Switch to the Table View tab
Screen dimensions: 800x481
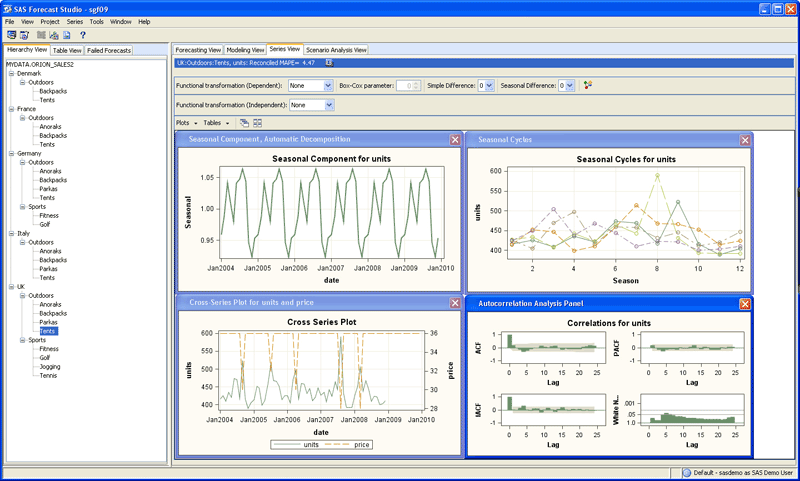[67, 50]
